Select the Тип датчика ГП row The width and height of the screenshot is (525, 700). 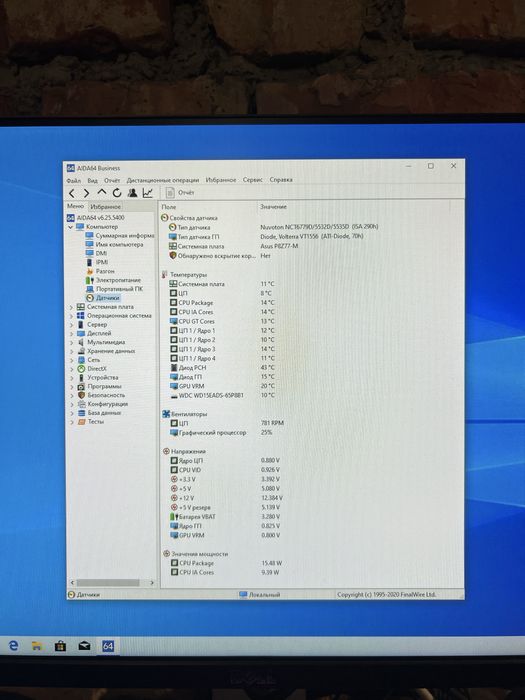[x=266, y=237]
